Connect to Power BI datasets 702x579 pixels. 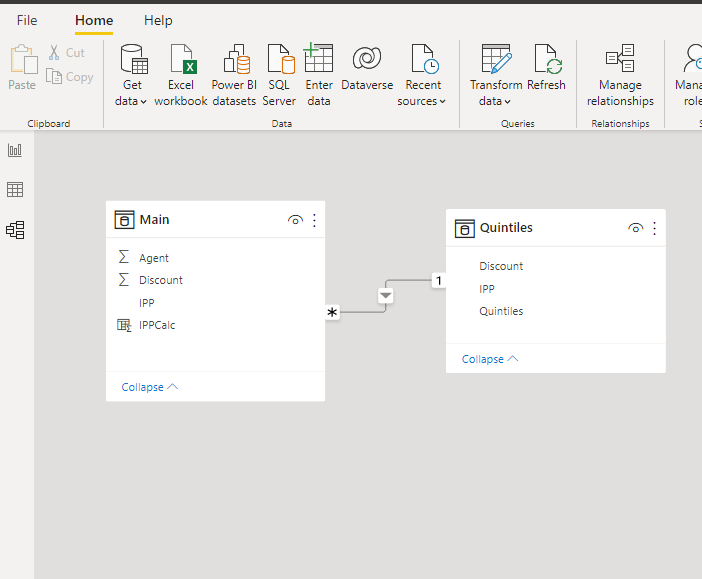tap(234, 75)
